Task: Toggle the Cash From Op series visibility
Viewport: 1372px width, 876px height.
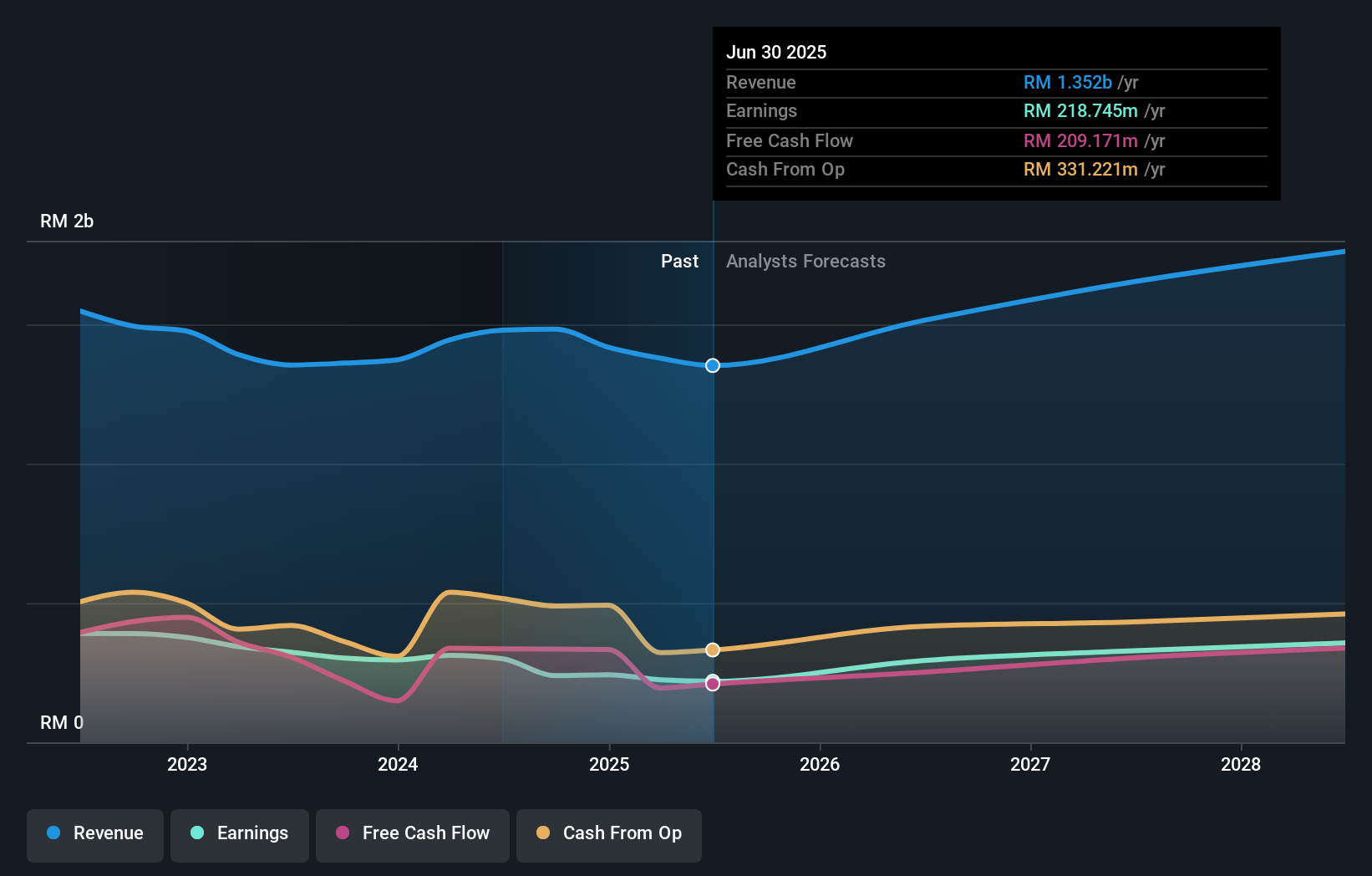Action: 608,833
